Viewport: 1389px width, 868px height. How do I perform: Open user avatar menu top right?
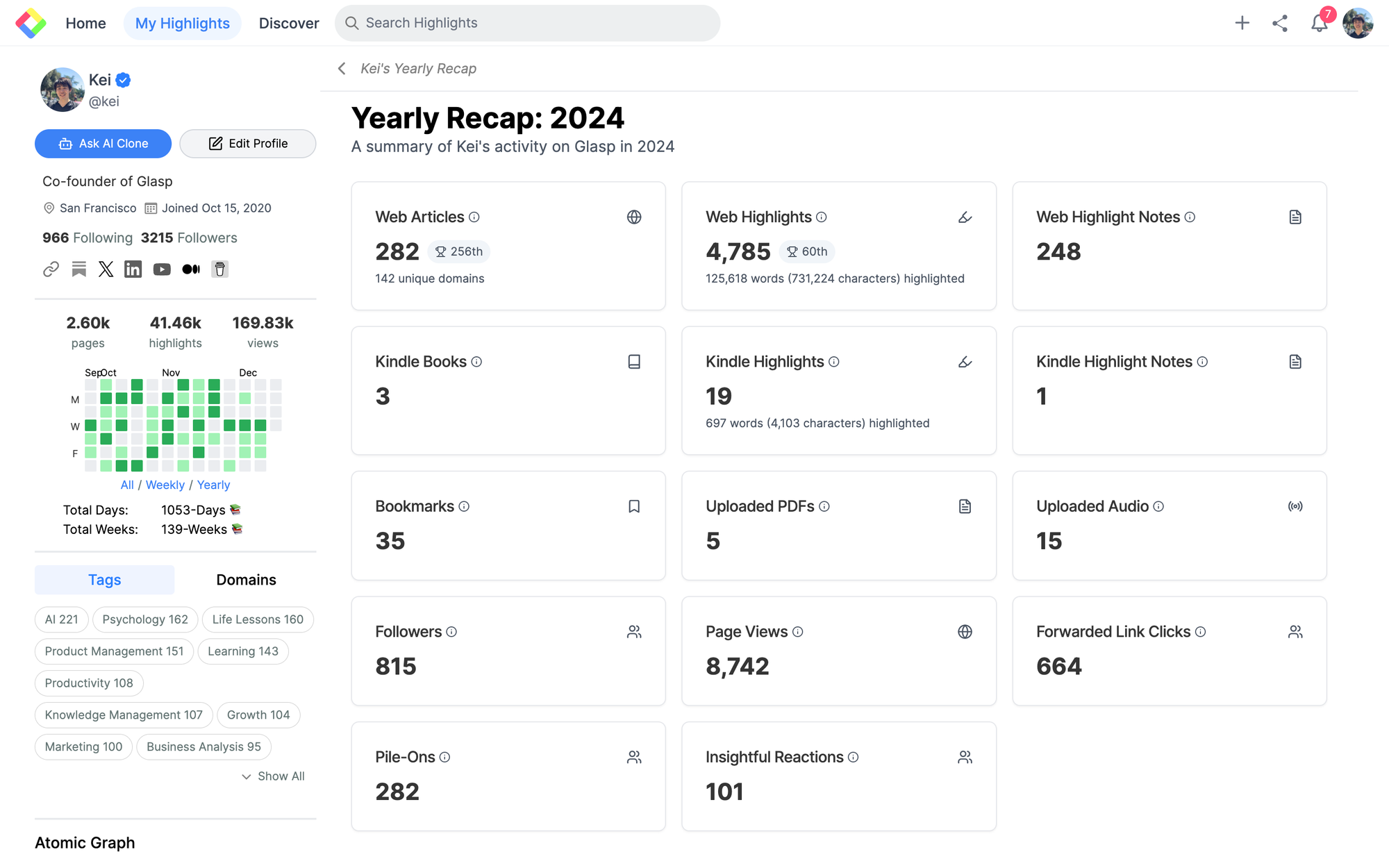(x=1357, y=23)
